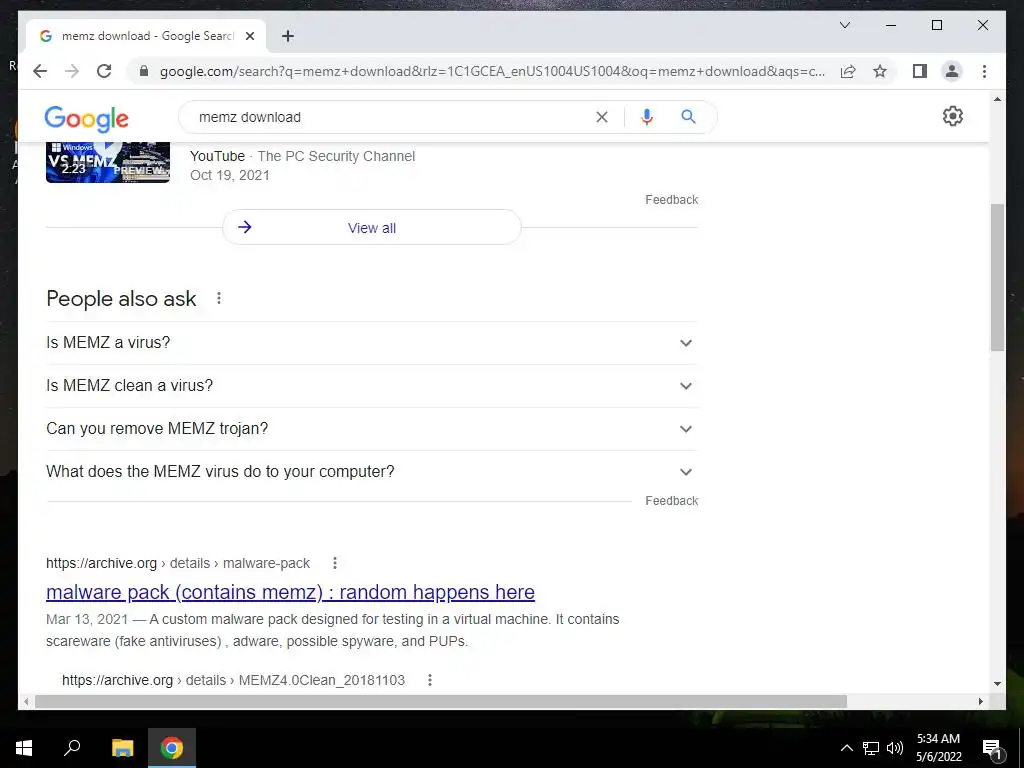Open network status tray icon
Screen dimensions: 1024x768
coord(871,748)
